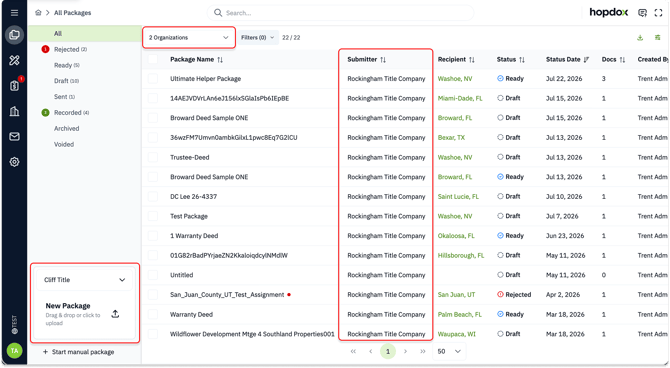The width and height of the screenshot is (670, 368).
Task: Select the Sent folder
Action: coord(64,97)
